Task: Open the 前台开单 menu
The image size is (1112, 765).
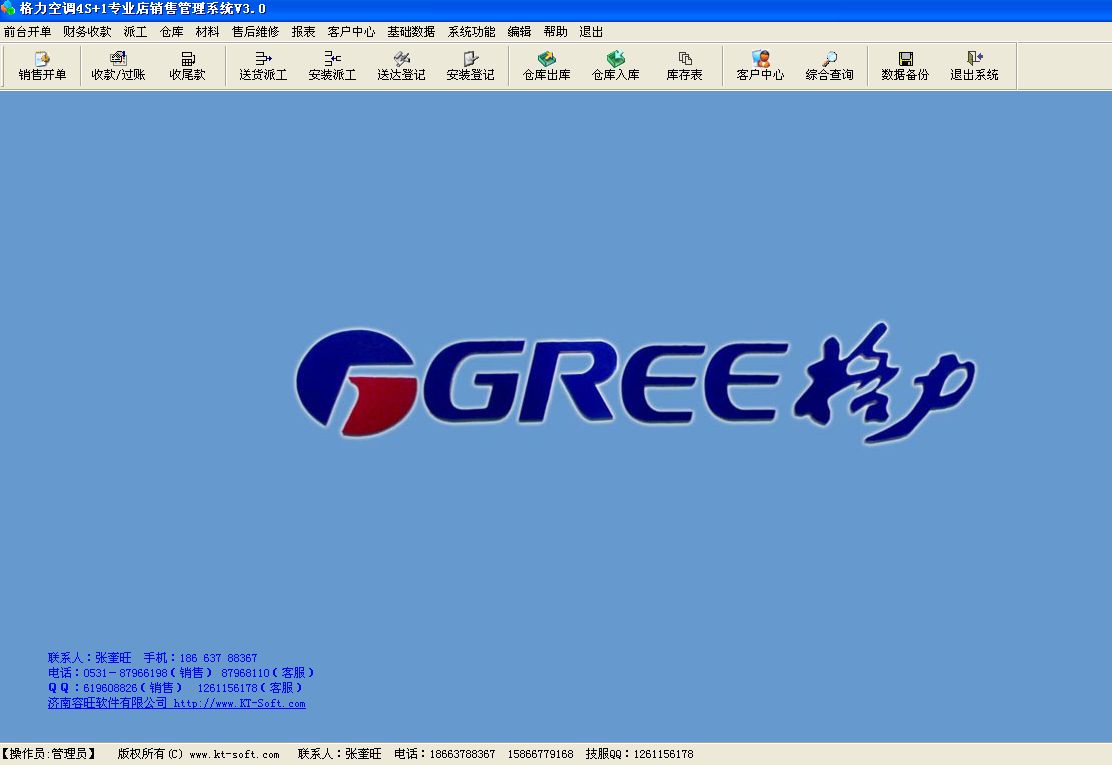Action: pyautogui.click(x=28, y=32)
